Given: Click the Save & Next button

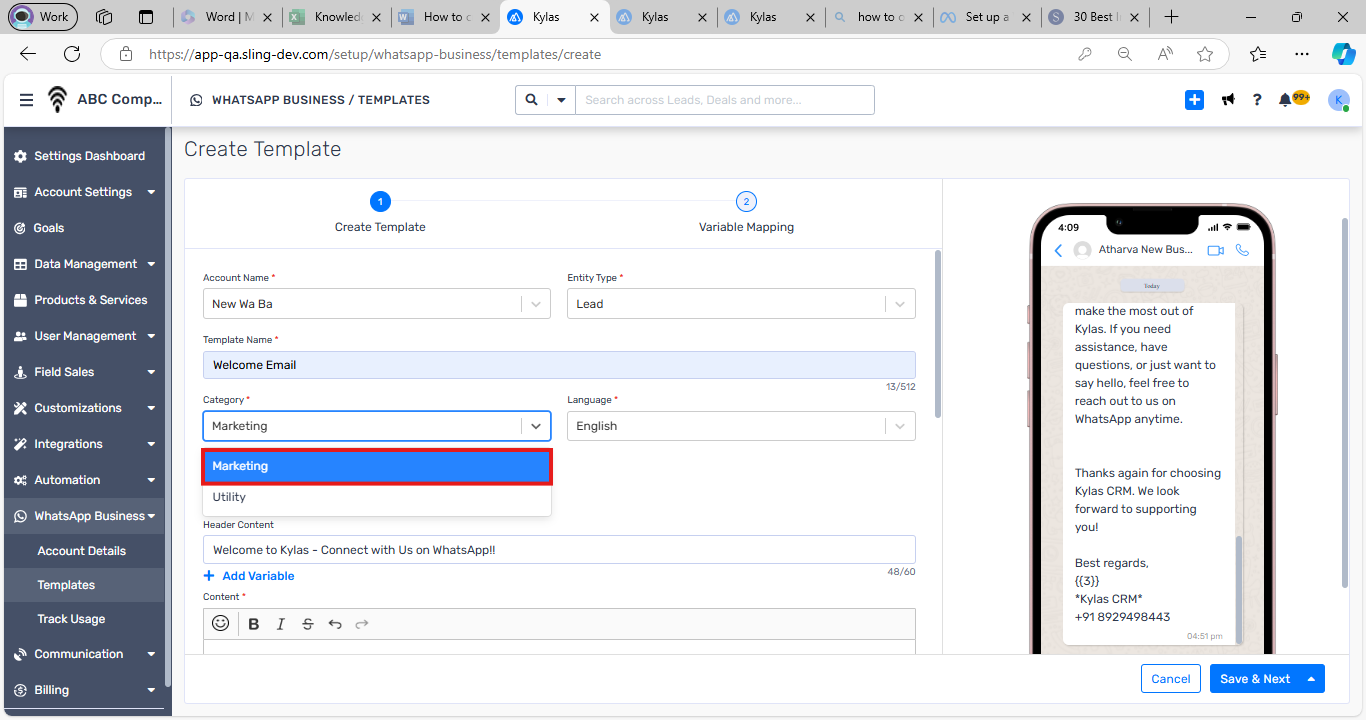Looking at the screenshot, I should pyautogui.click(x=1254, y=679).
